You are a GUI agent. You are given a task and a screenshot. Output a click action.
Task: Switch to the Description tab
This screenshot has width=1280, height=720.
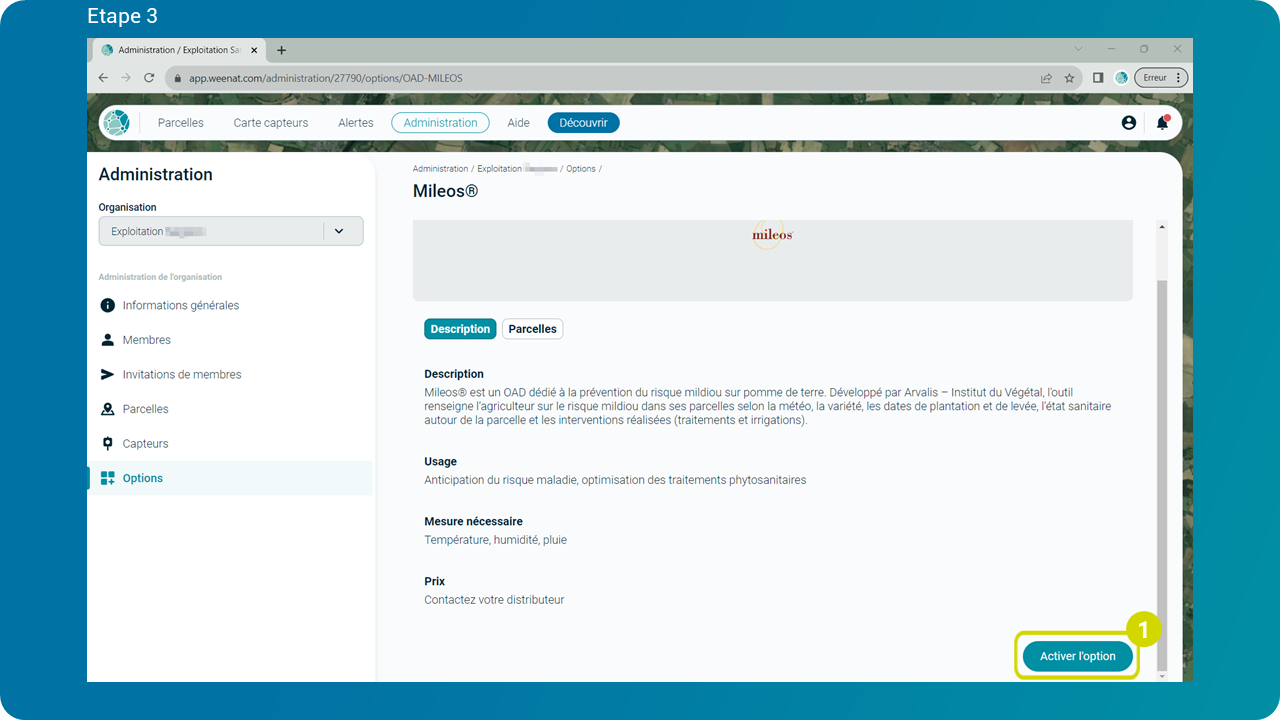pos(460,329)
